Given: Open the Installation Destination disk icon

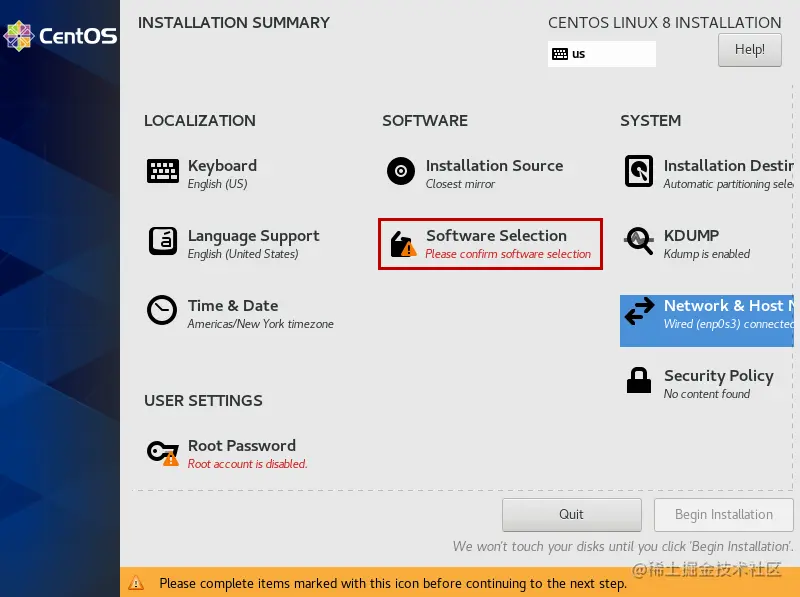Looking at the screenshot, I should click(x=639, y=170).
